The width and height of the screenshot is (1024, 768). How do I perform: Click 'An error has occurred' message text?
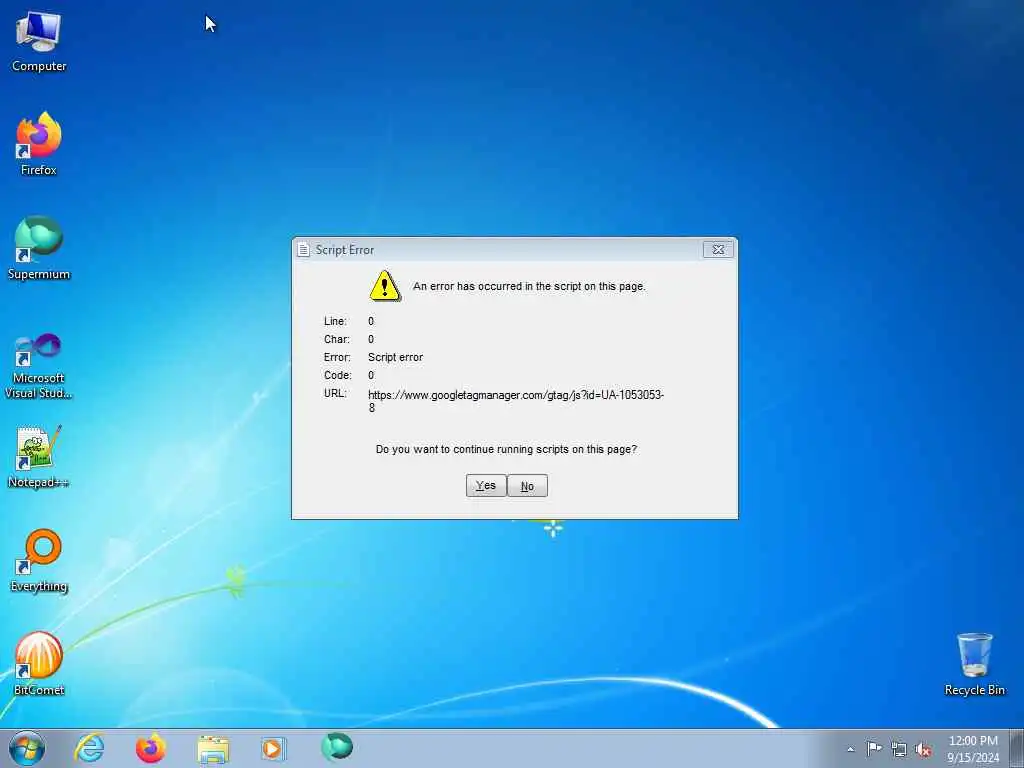tap(529, 286)
